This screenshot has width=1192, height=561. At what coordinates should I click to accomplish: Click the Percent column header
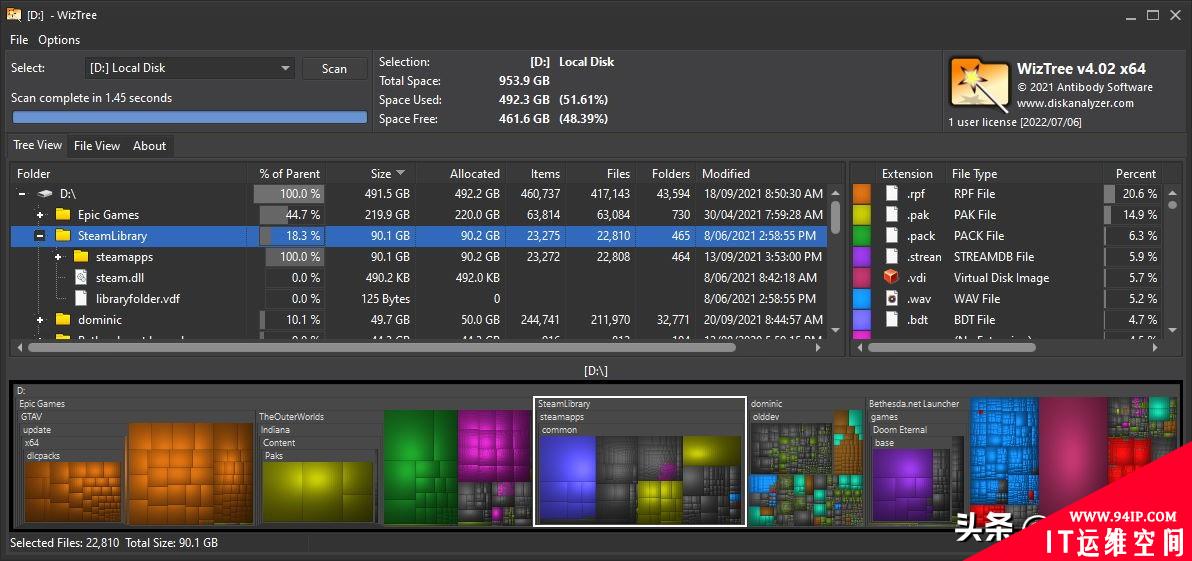pos(1134,174)
